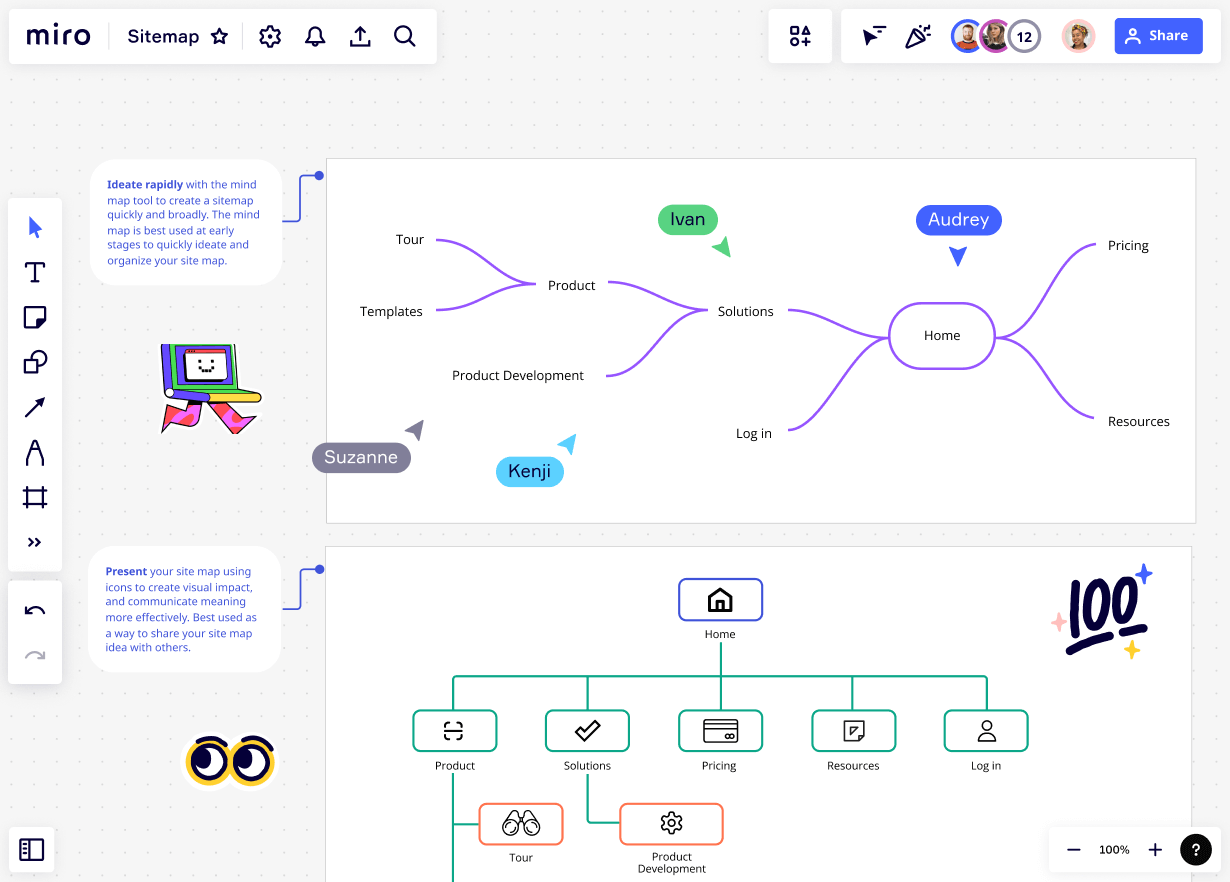Image resolution: width=1230 pixels, height=882 pixels.
Task: Open help with the question mark button
Action: (x=1196, y=849)
